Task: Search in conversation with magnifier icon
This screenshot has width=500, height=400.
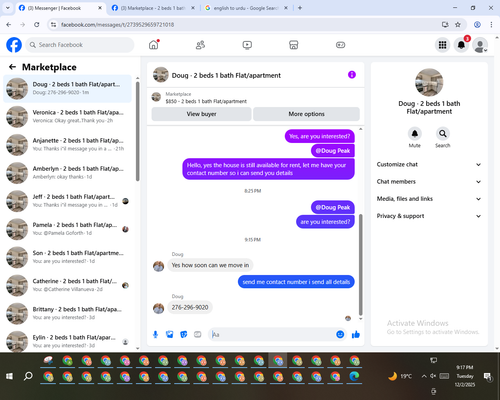Action: pos(443,134)
